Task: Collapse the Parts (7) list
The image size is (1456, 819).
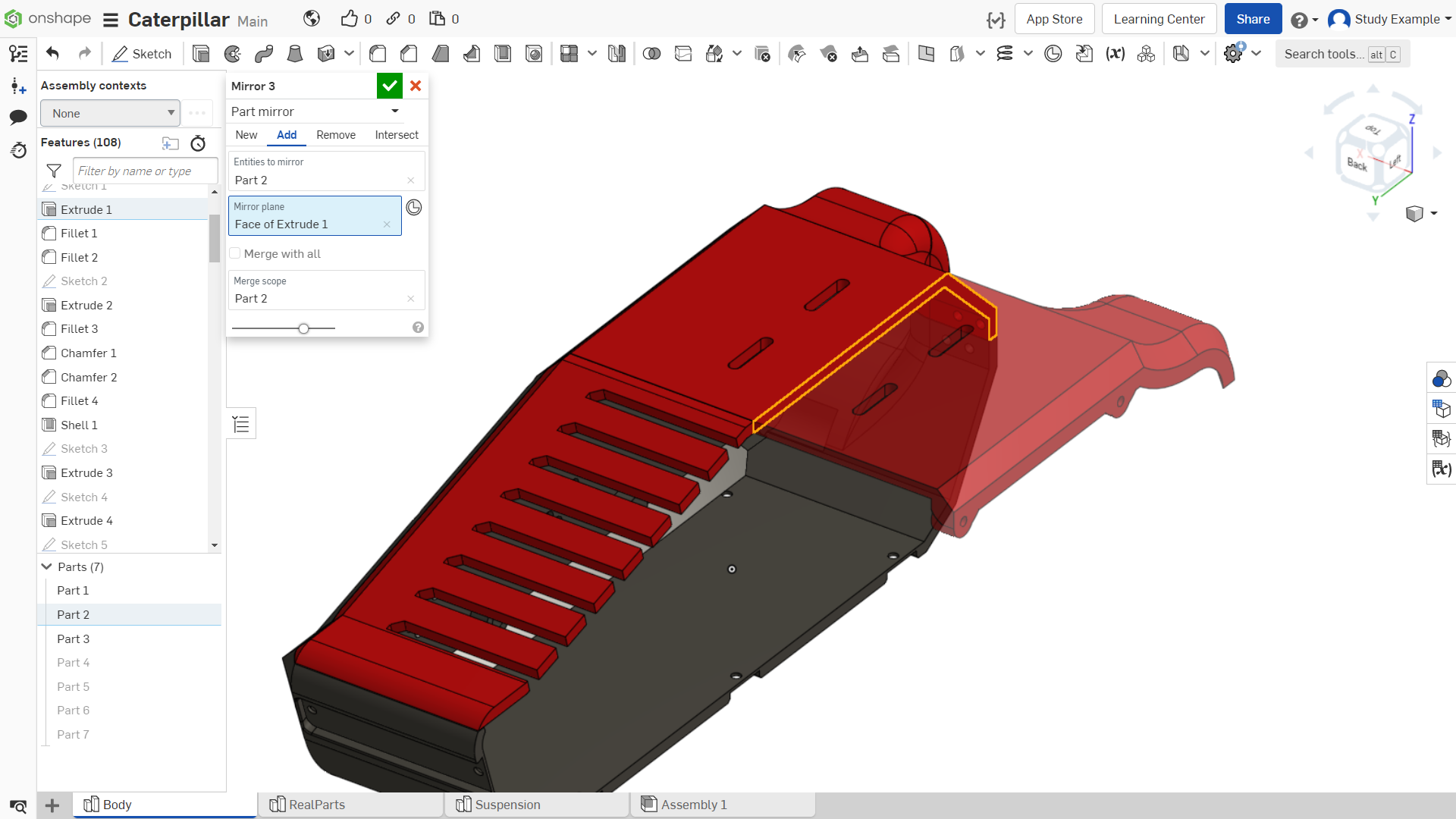Action: [47, 566]
